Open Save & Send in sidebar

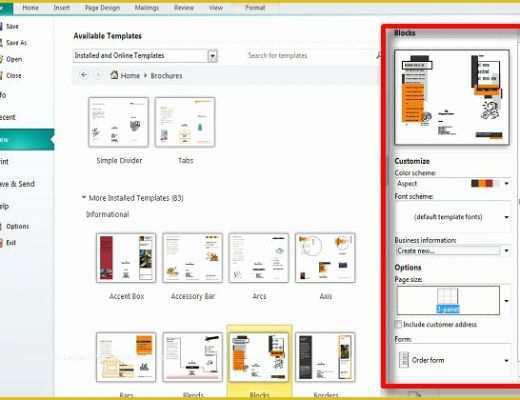[x=17, y=184]
